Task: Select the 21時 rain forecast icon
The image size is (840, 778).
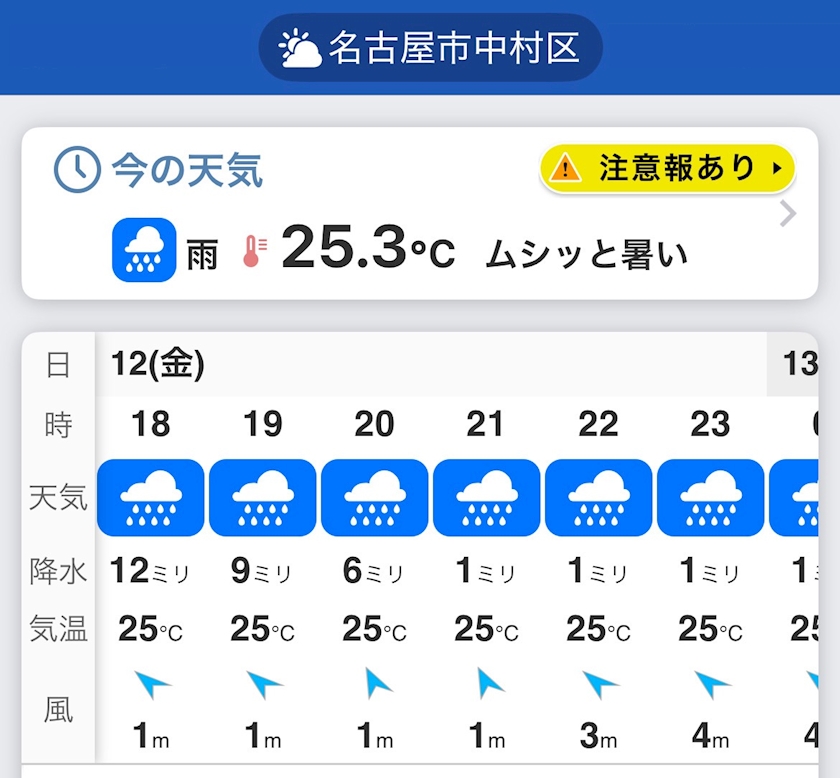Action: 486,497
